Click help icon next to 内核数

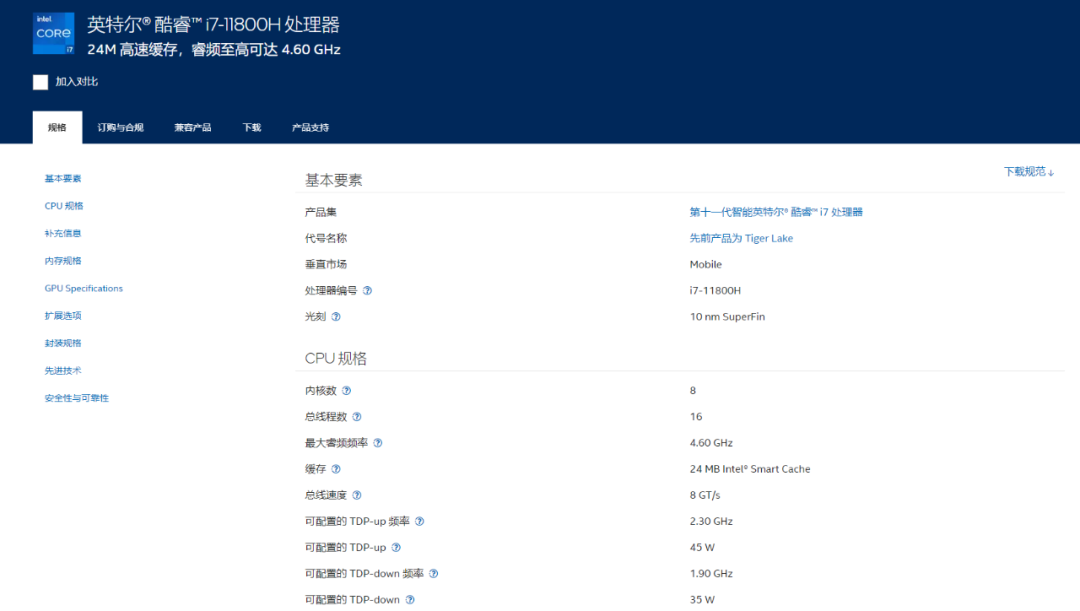click(x=346, y=391)
